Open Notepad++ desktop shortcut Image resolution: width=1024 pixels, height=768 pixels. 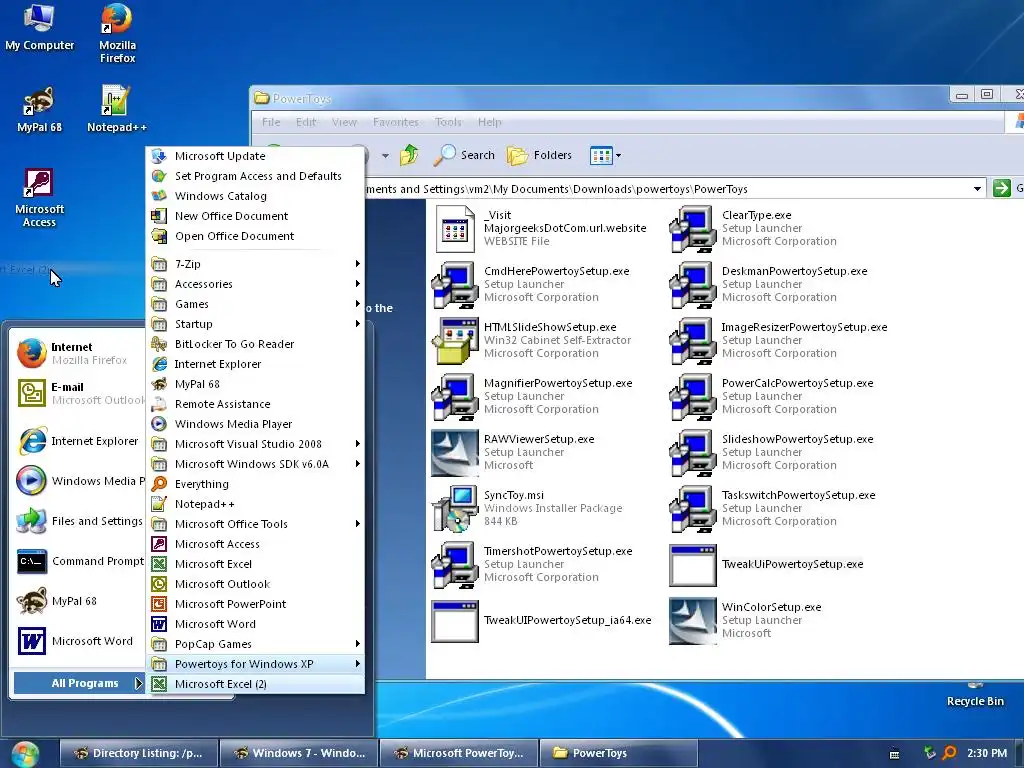117,109
